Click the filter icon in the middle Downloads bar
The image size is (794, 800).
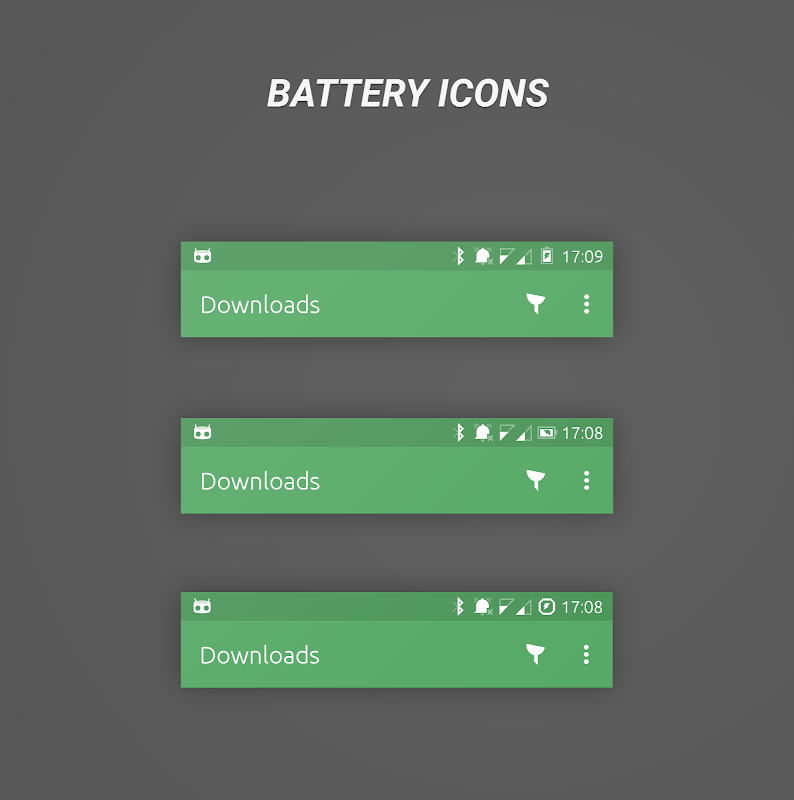coord(535,480)
